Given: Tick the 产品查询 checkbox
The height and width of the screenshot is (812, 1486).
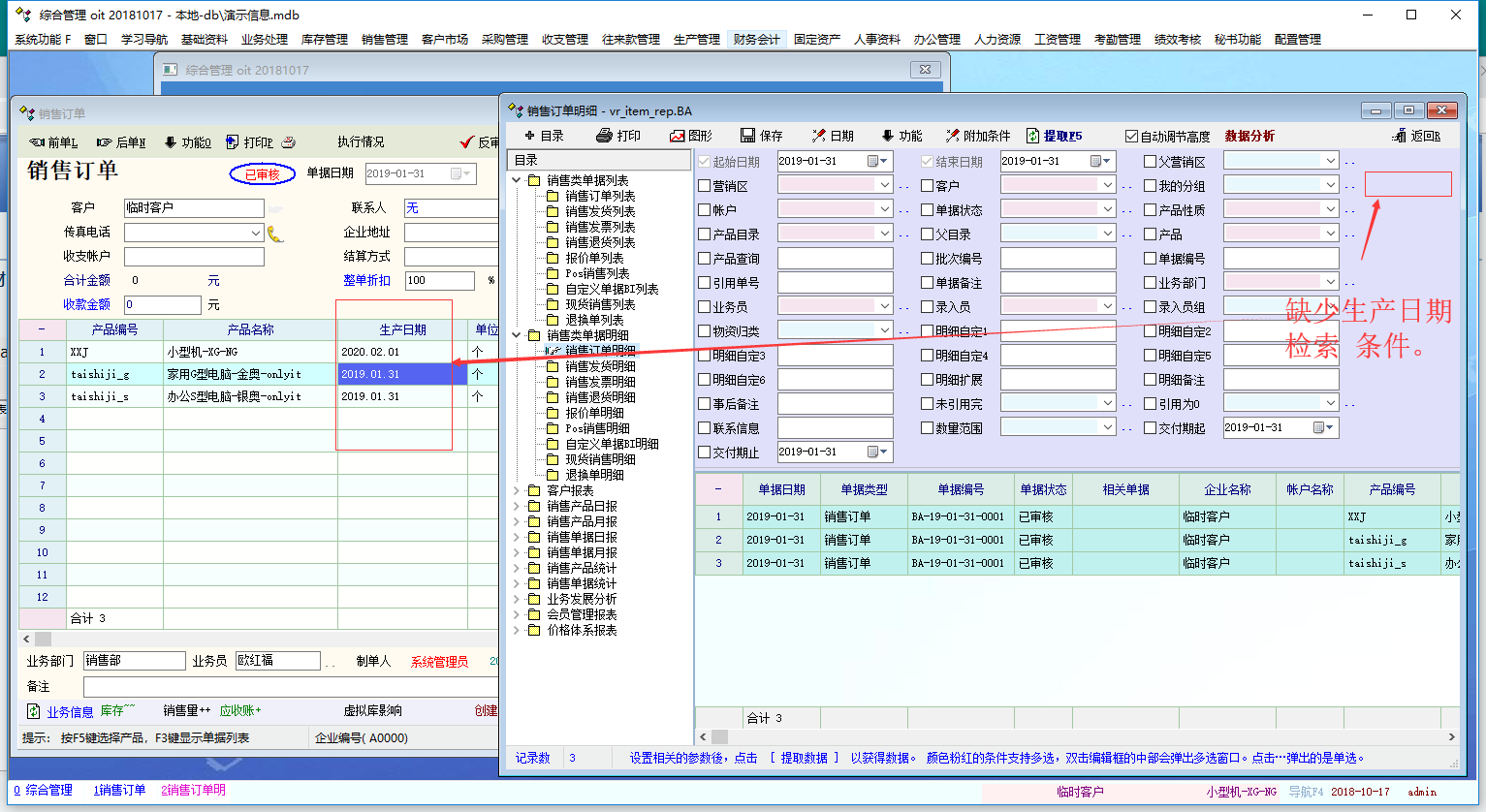Looking at the screenshot, I should point(705,259).
